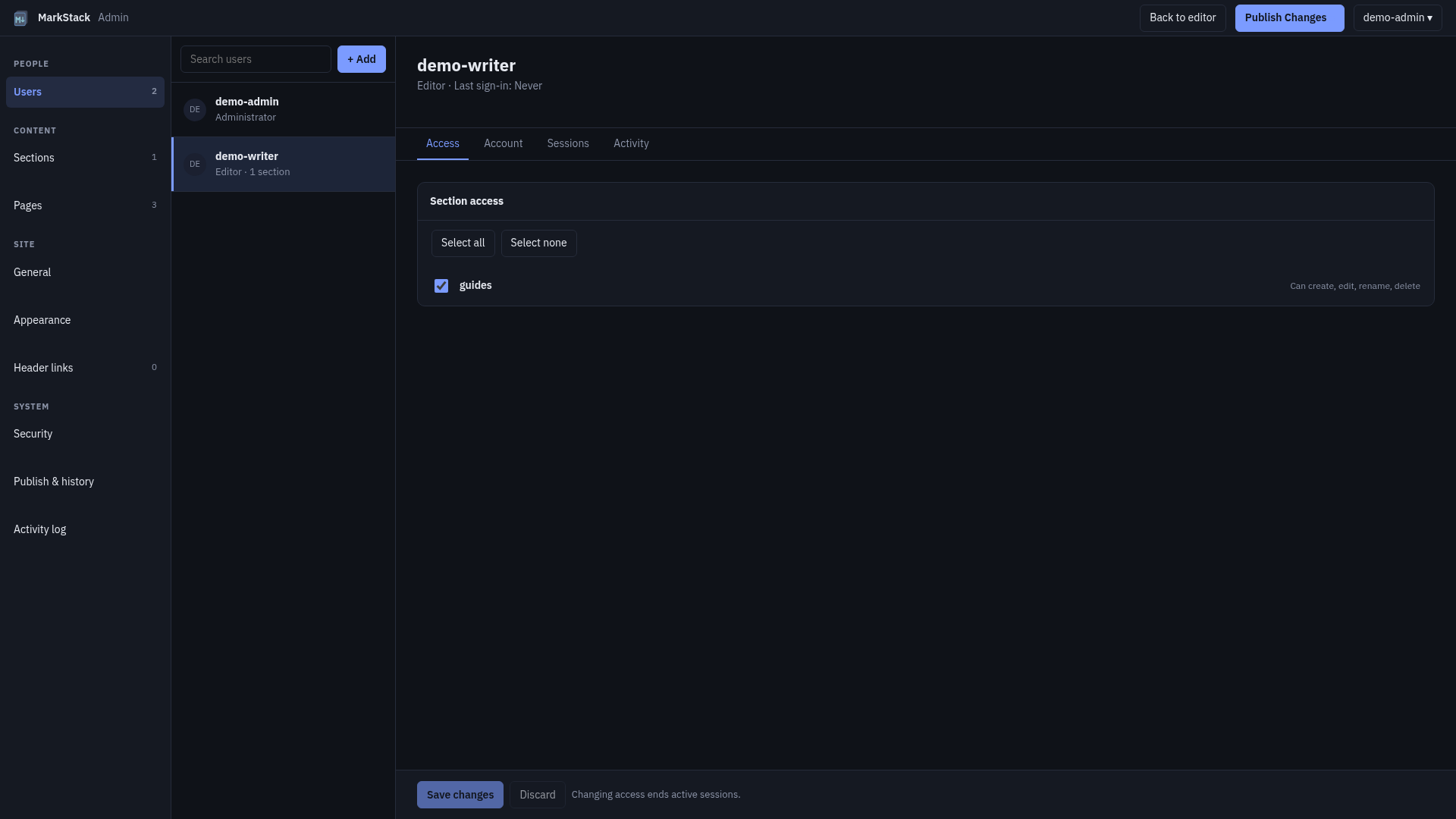Screen dimensions: 1456x819
Task: Select demo-admin in the user list
Action: click(284, 110)
